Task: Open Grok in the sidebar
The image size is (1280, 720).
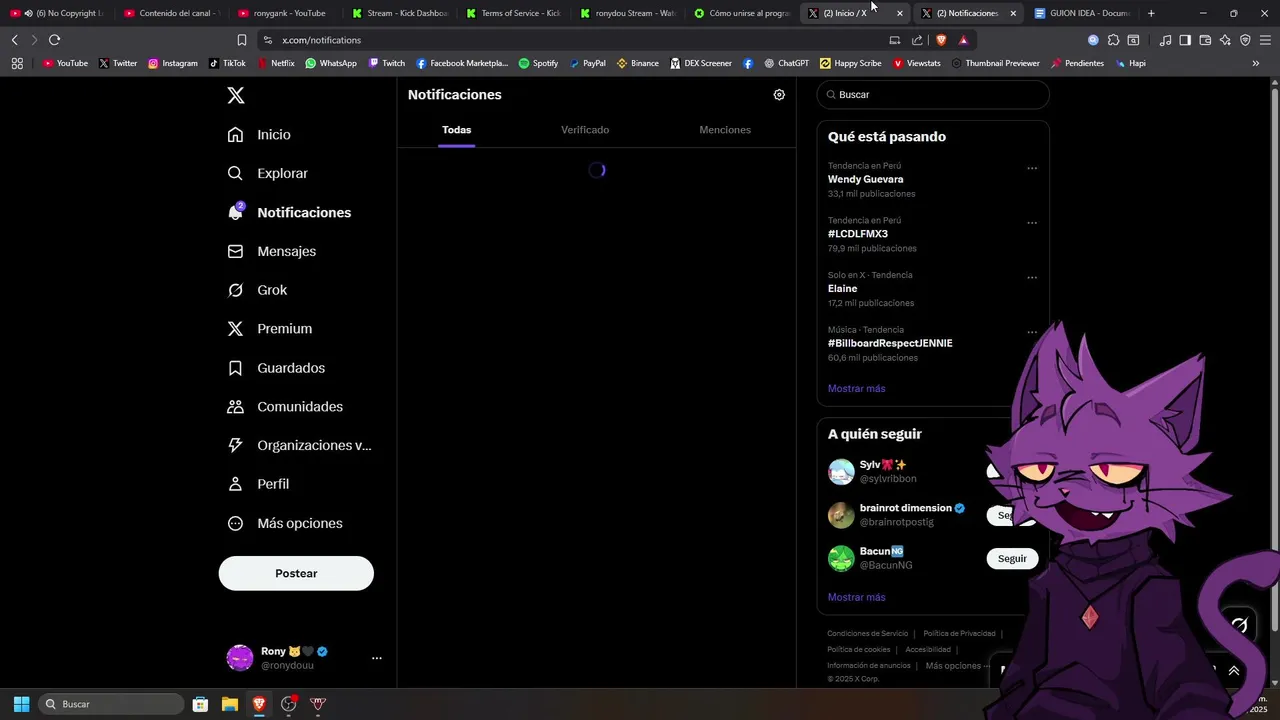Action: (258, 290)
